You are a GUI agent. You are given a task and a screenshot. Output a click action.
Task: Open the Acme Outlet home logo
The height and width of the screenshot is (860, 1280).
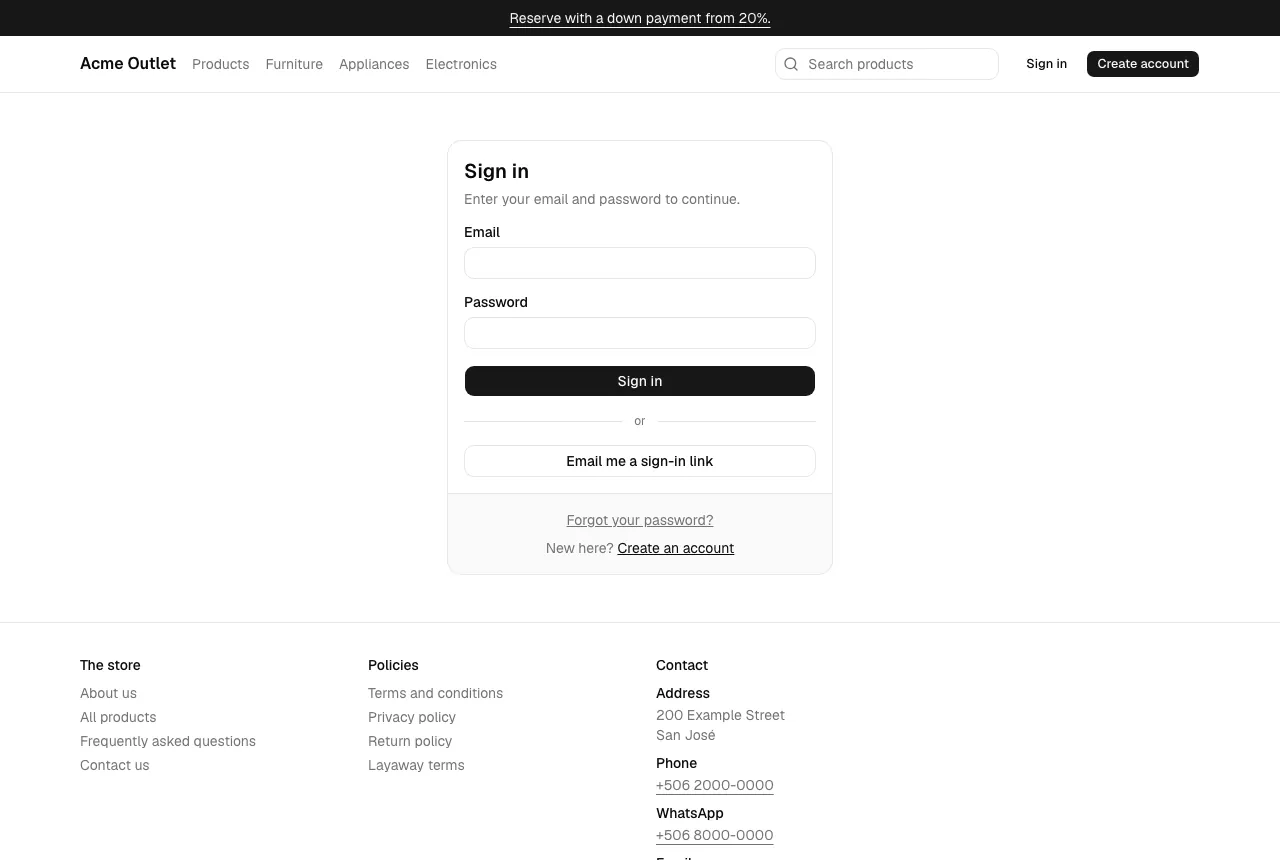click(128, 64)
